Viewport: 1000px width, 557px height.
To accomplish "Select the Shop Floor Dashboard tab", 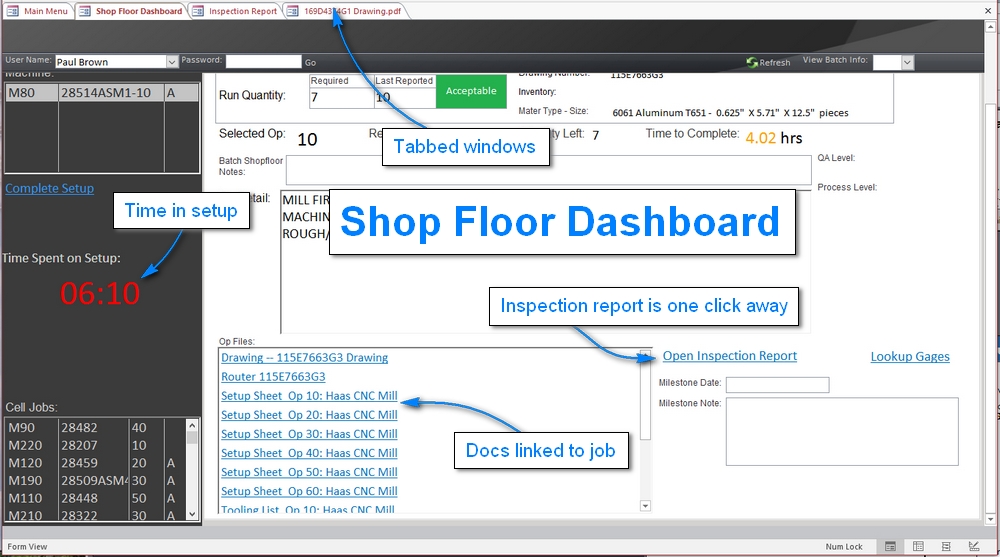I will 131,11.
